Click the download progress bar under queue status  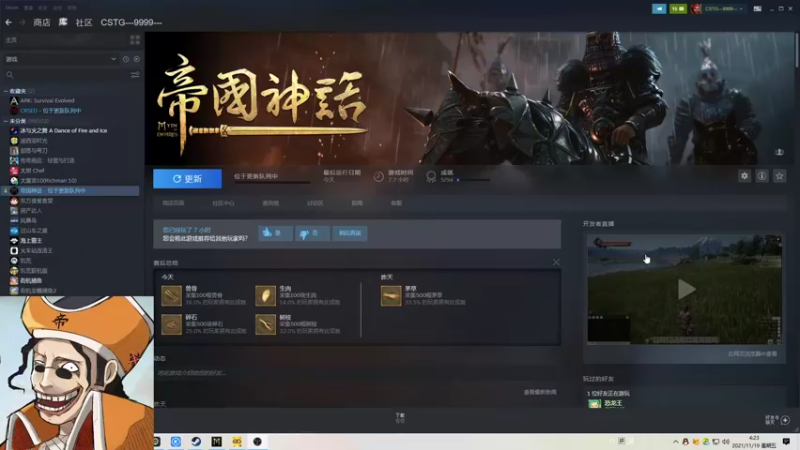(272, 182)
